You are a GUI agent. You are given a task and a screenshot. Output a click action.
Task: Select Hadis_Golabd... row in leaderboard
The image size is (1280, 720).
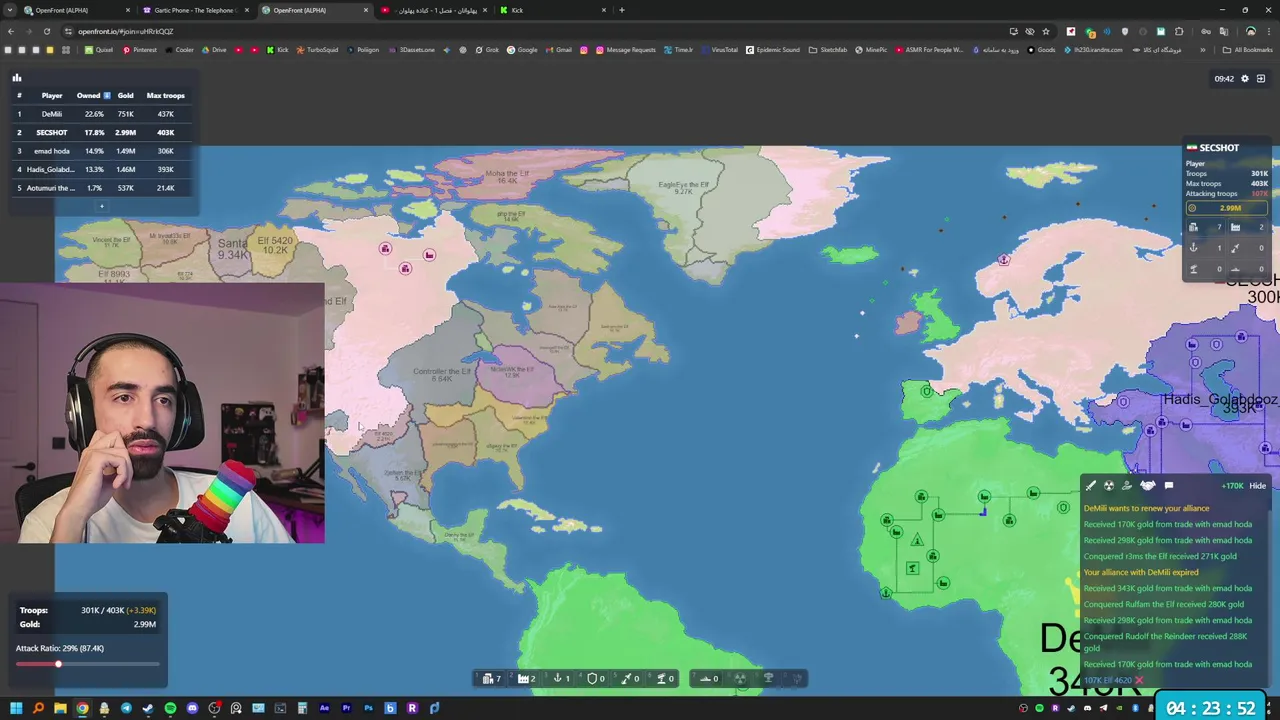[101, 169]
